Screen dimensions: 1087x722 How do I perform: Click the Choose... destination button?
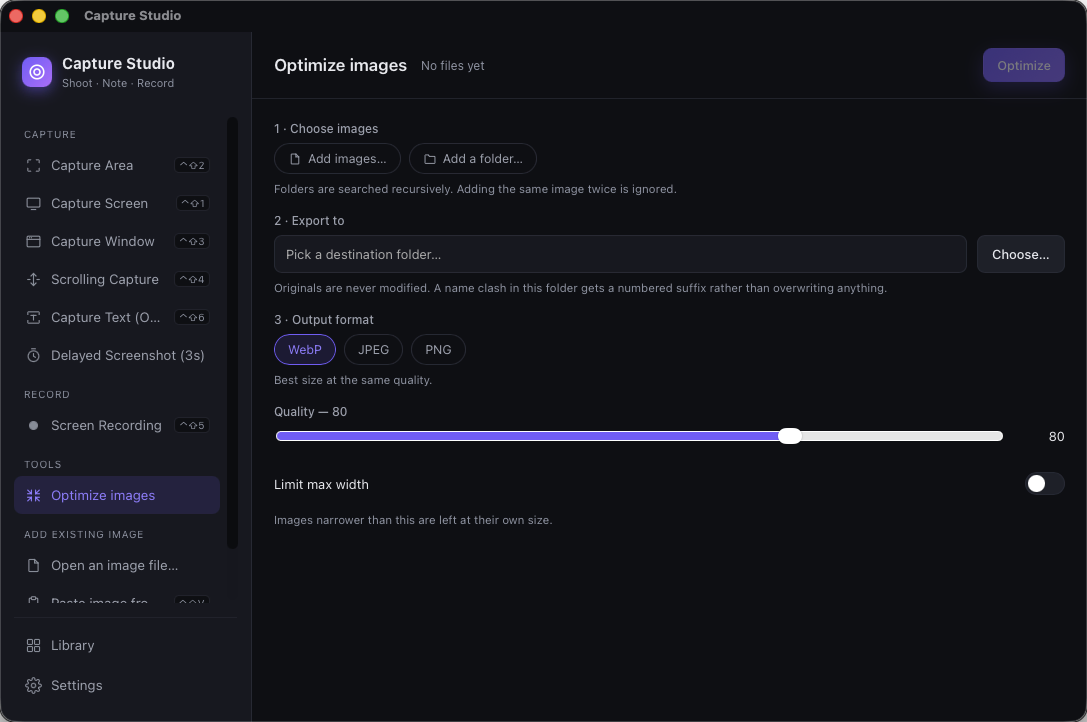(1020, 255)
